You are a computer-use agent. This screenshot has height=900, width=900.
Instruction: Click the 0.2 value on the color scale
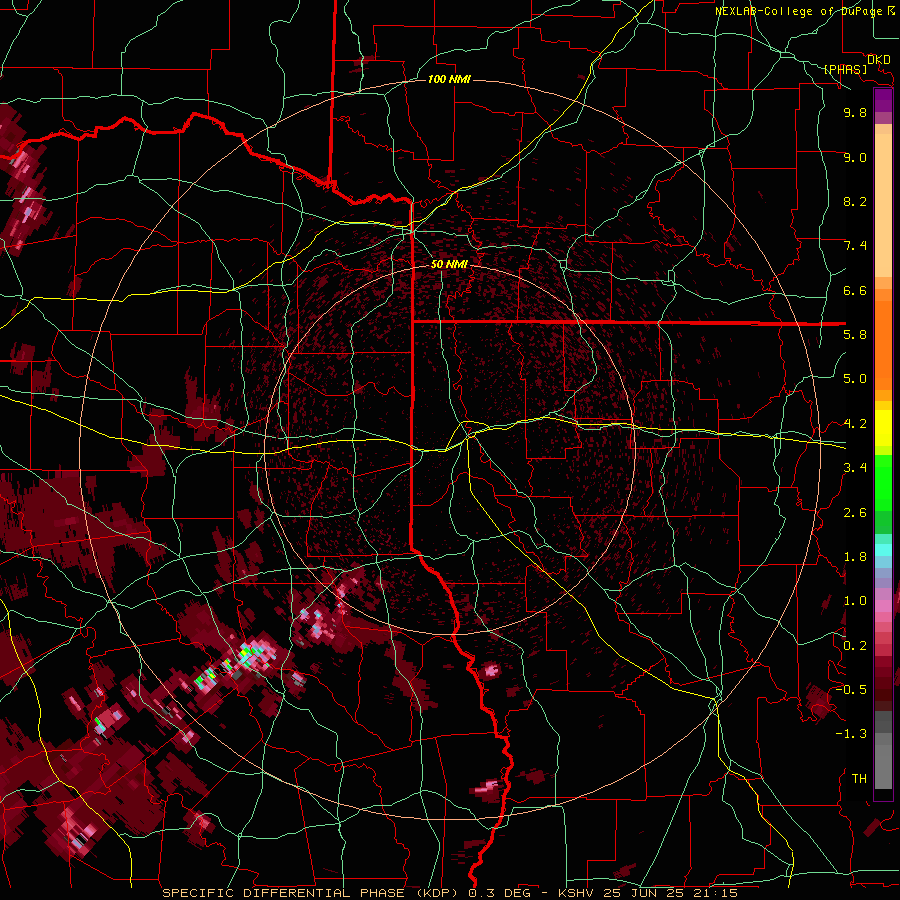[x=855, y=646]
